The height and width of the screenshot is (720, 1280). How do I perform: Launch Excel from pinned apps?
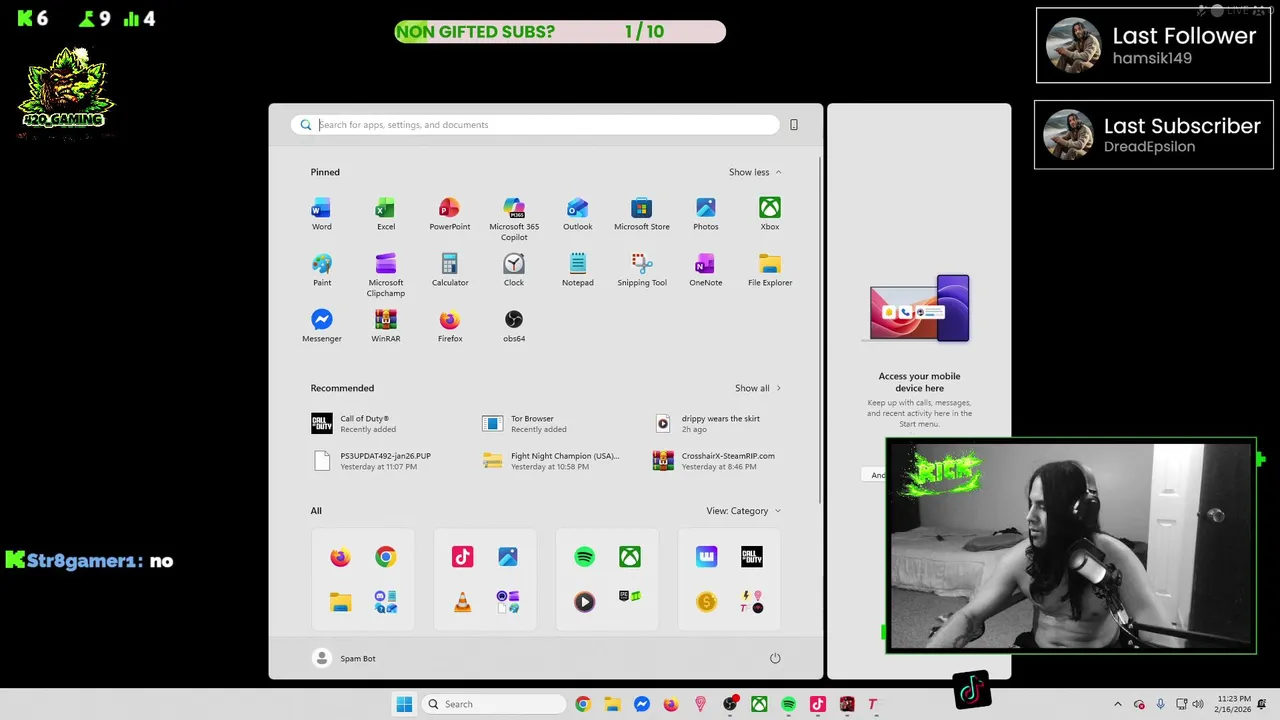pos(385,214)
